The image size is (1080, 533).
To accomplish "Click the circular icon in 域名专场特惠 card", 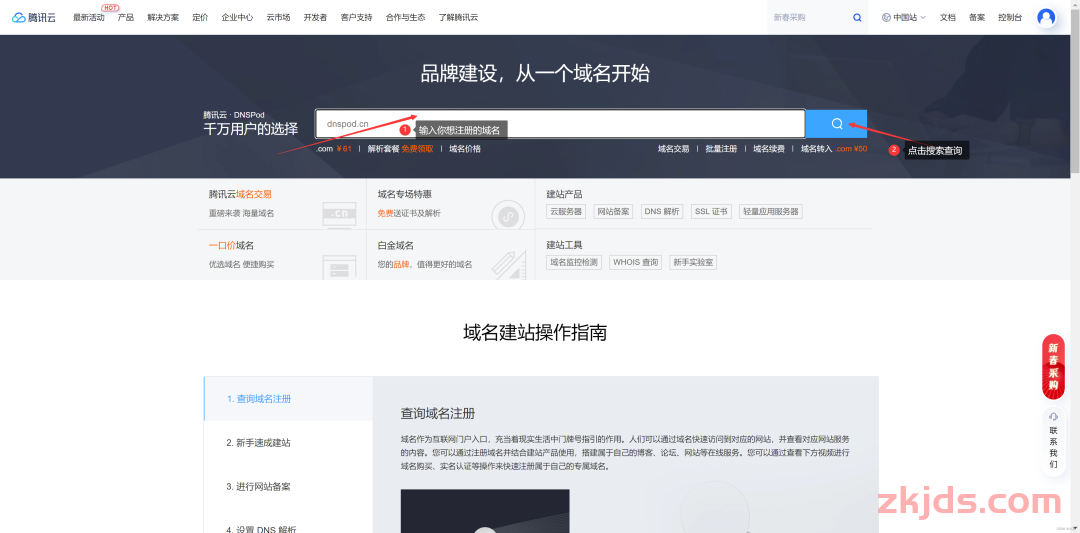I will click(x=508, y=216).
